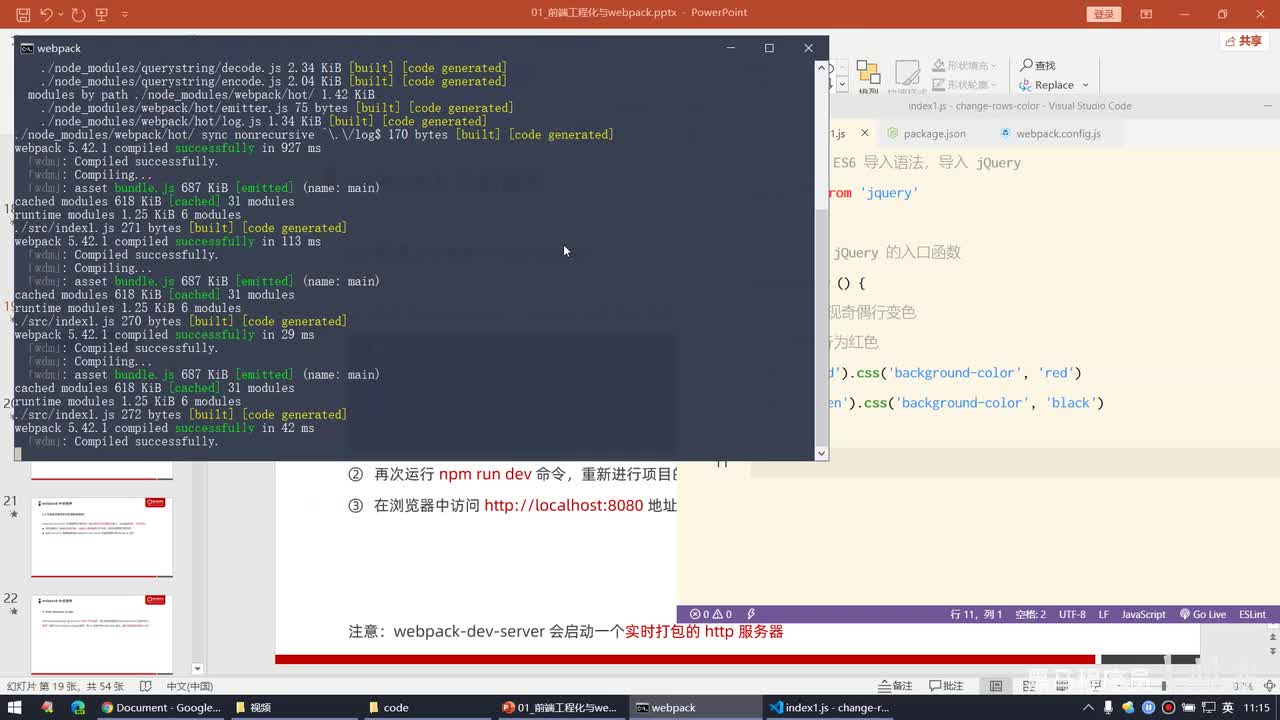Open Firefox from taskbar
This screenshot has width=1280, height=720.
[x=47, y=707]
